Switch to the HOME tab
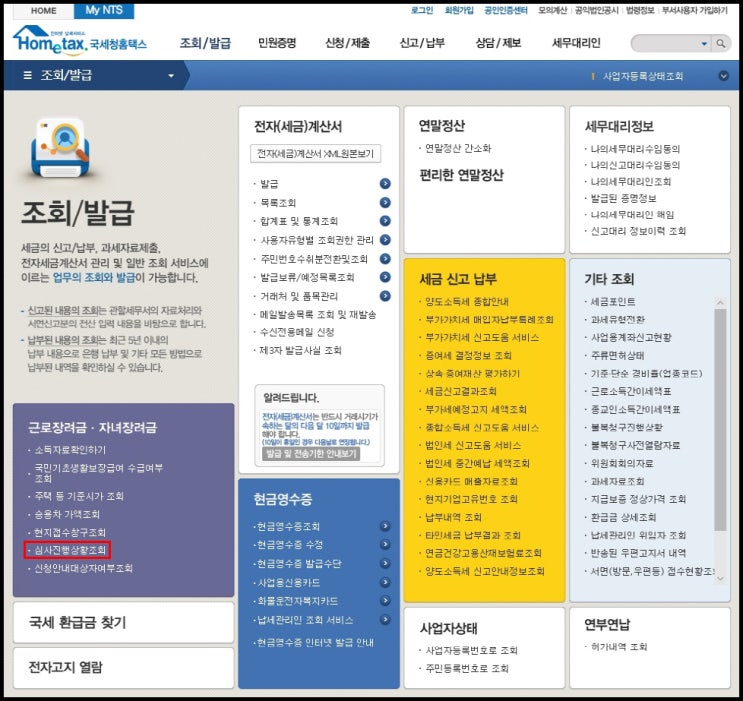This screenshot has height=701, width=743. [43, 10]
